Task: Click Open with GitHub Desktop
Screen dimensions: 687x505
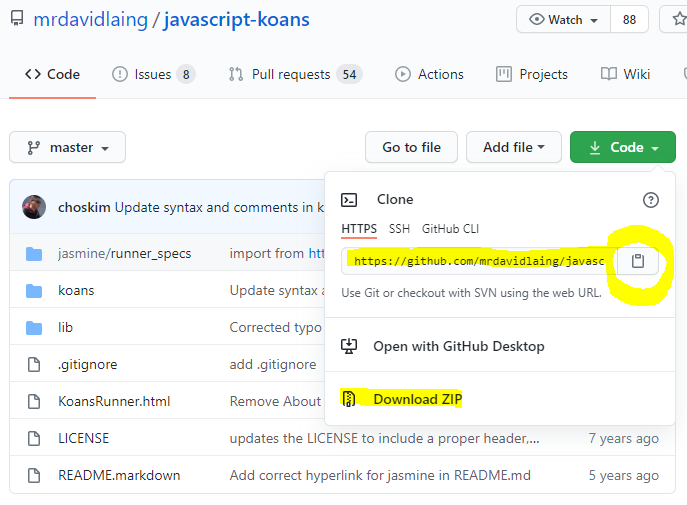Action: [x=458, y=346]
